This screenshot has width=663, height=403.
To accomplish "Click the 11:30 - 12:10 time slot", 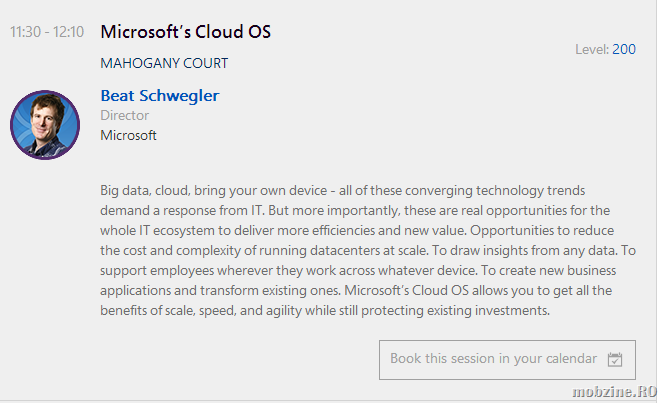I will 47,32.
